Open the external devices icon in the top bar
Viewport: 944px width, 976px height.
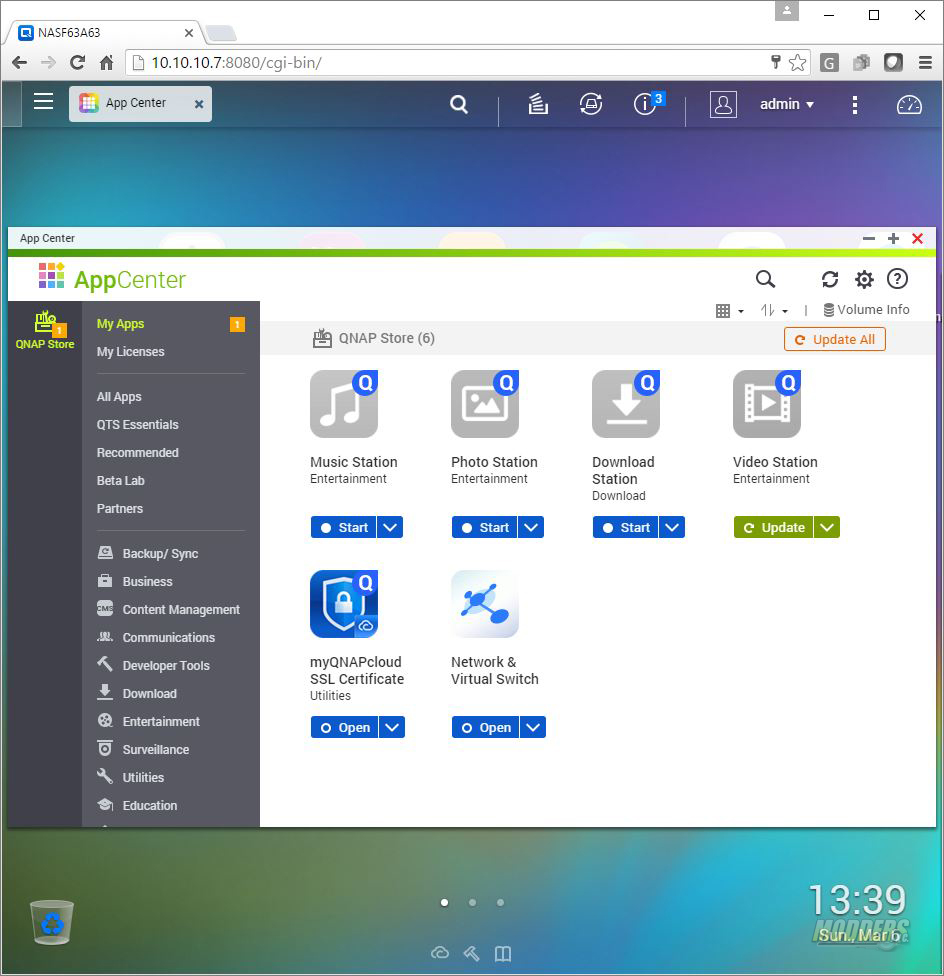591,104
